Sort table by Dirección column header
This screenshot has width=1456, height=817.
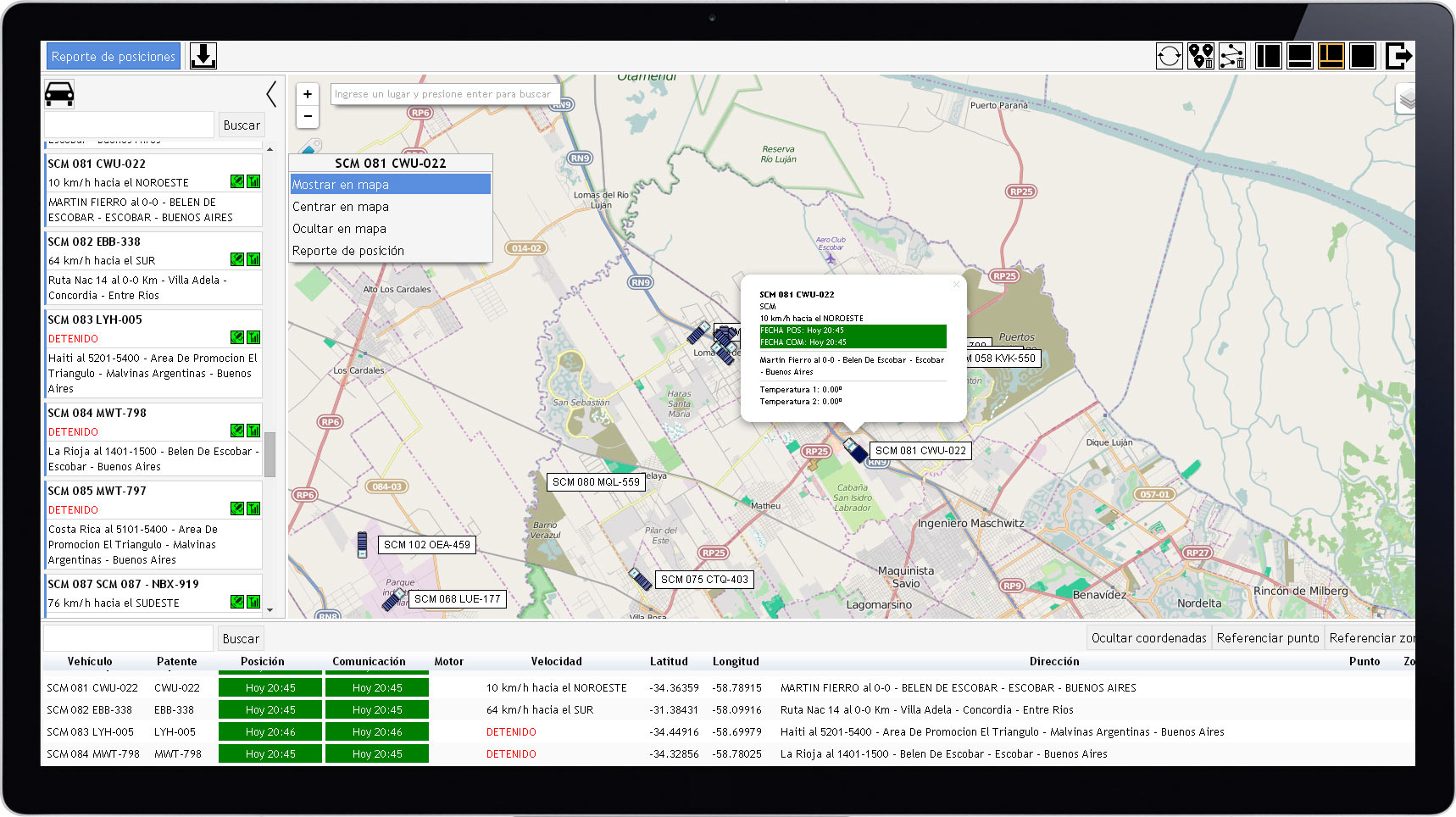tap(1054, 661)
